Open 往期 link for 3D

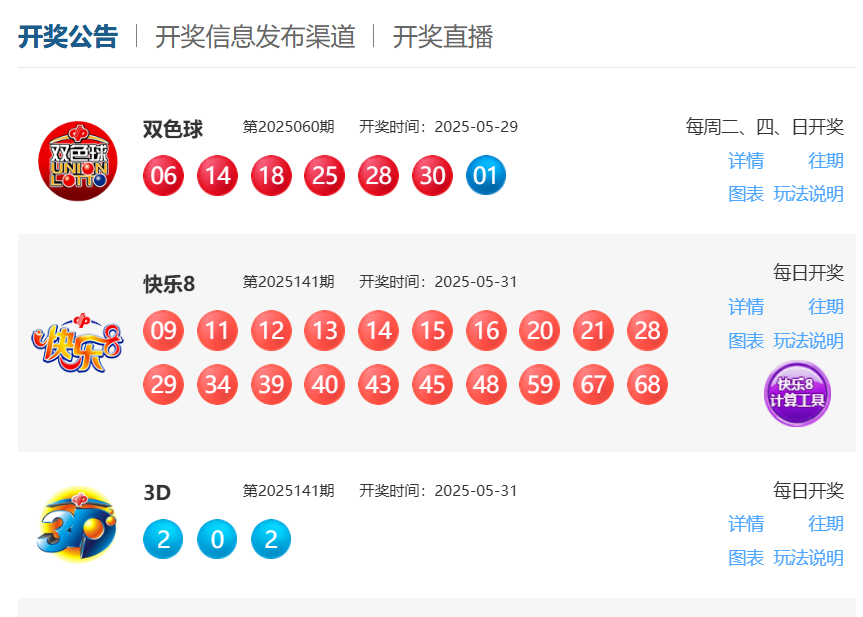pos(826,523)
